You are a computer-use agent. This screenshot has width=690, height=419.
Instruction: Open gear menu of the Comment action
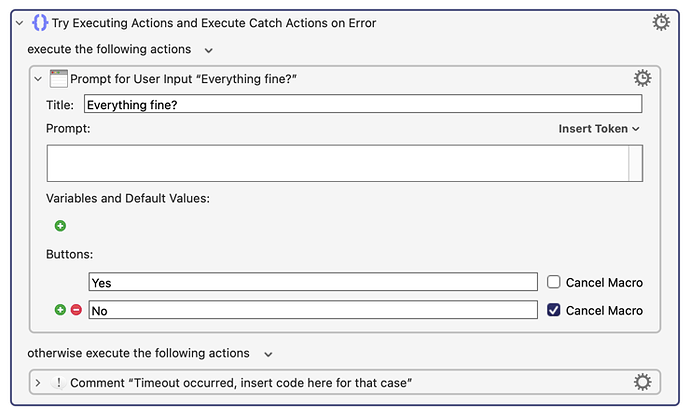click(642, 382)
